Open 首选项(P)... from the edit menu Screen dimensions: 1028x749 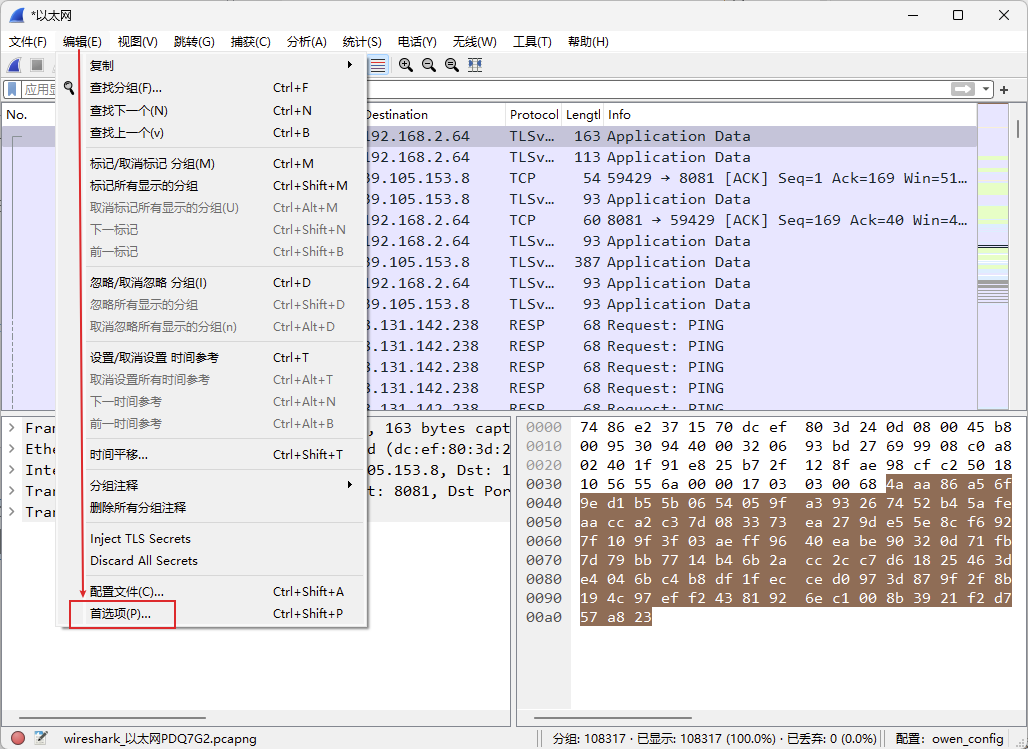pos(120,613)
